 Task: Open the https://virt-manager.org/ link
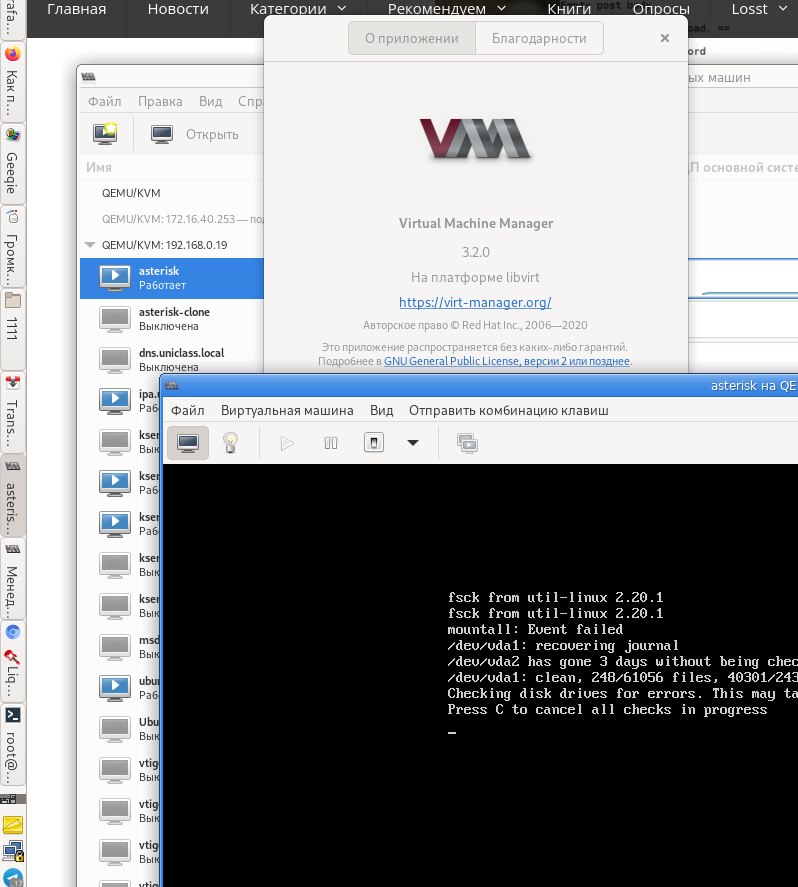[475, 302]
